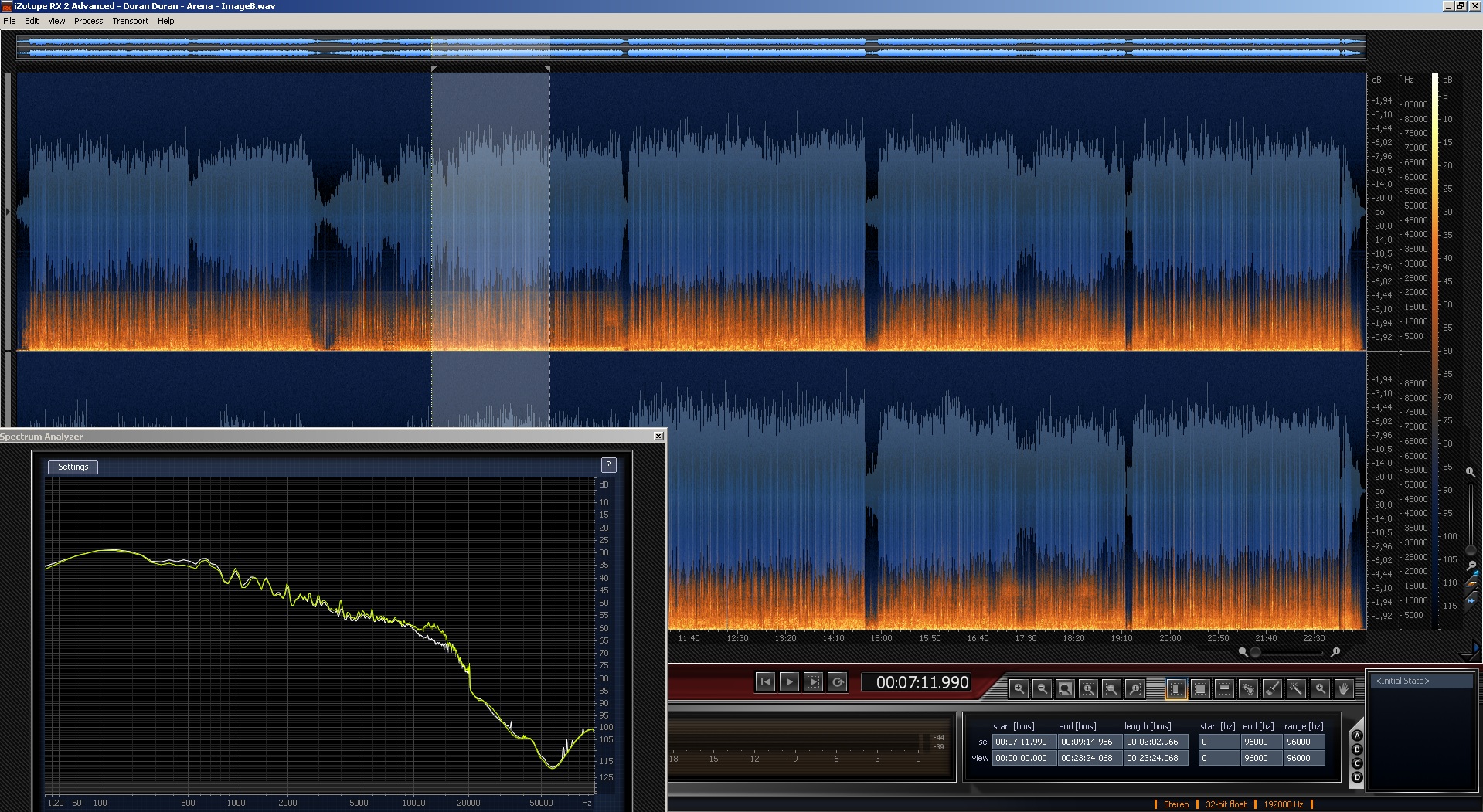The width and height of the screenshot is (1483, 812).
Task: Select the Grab and drag hand tool
Action: pos(1344,688)
